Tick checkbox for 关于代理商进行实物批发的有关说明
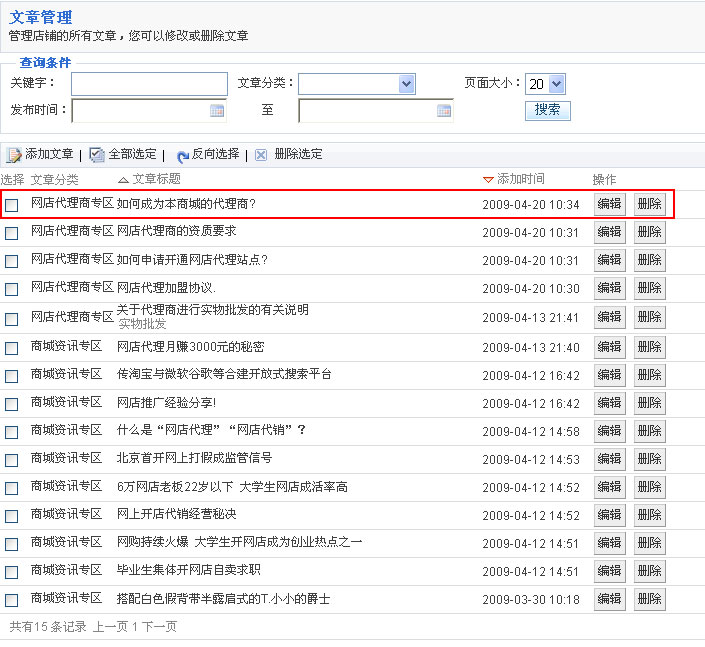The height and width of the screenshot is (647, 705). click(12, 319)
